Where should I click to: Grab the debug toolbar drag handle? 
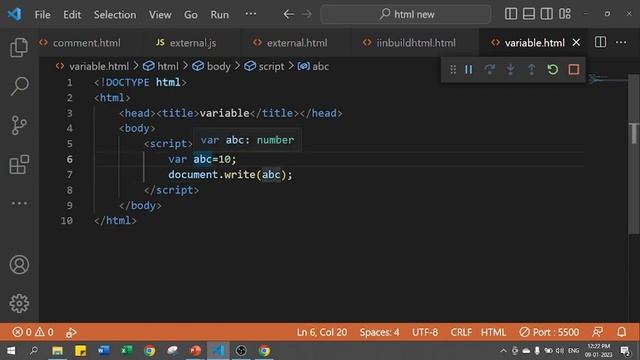pos(453,69)
